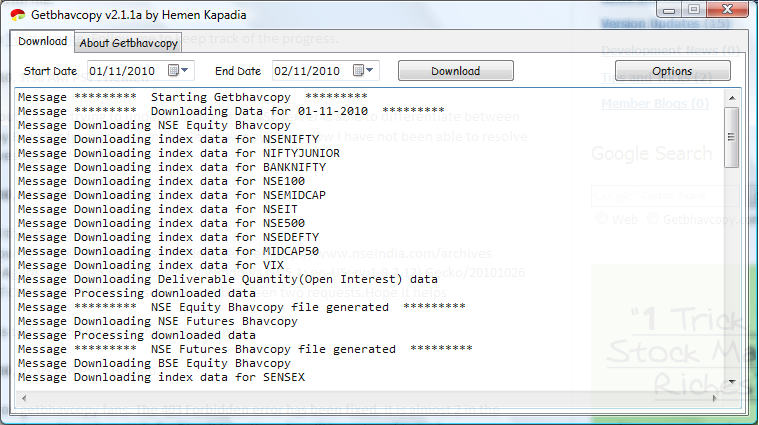759x425 pixels.
Task: Select the Download tab
Action: pos(43,41)
